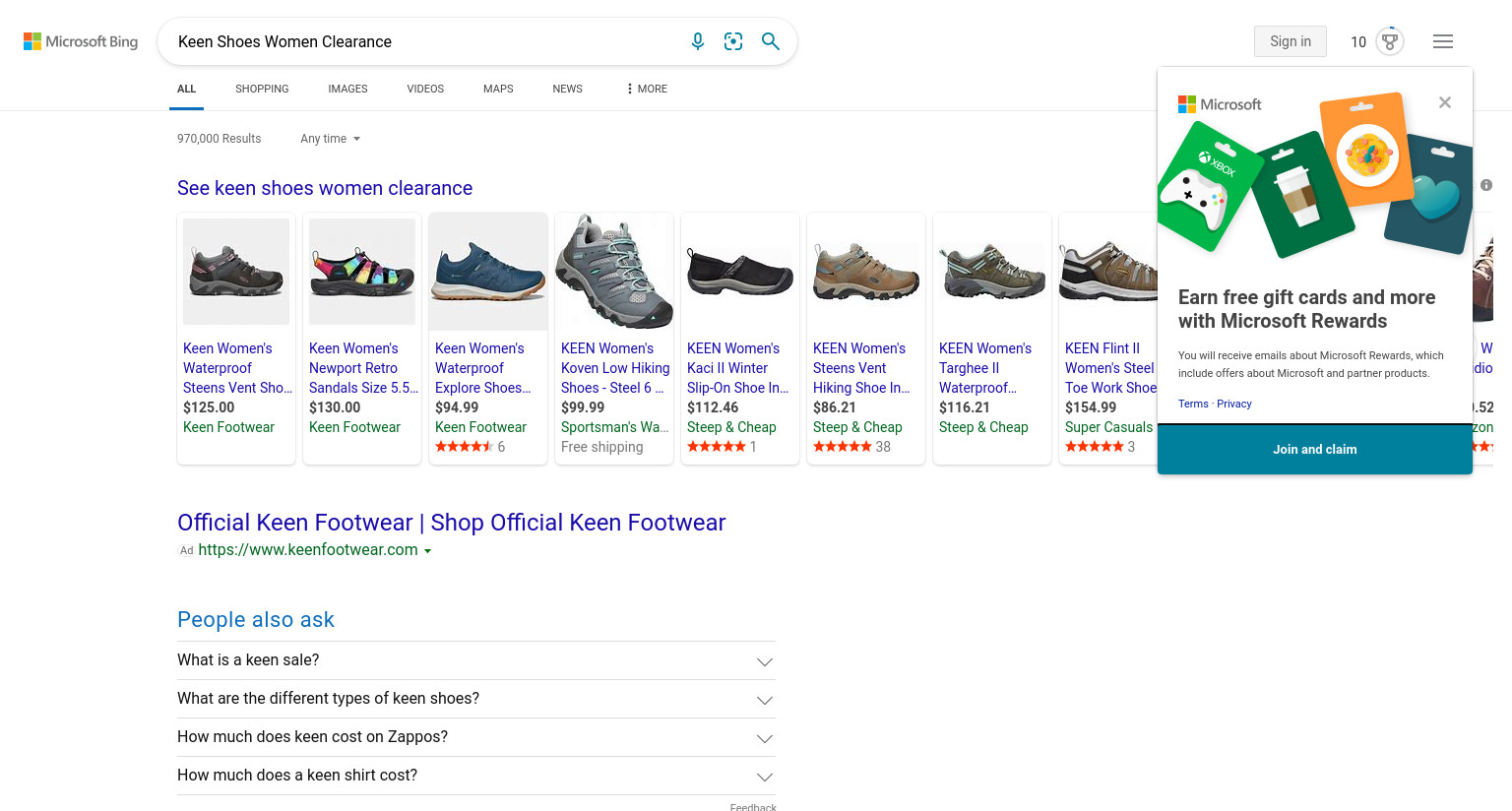Click the Microsoft logo in Rewards popup
1512x811 pixels.
click(1220, 104)
